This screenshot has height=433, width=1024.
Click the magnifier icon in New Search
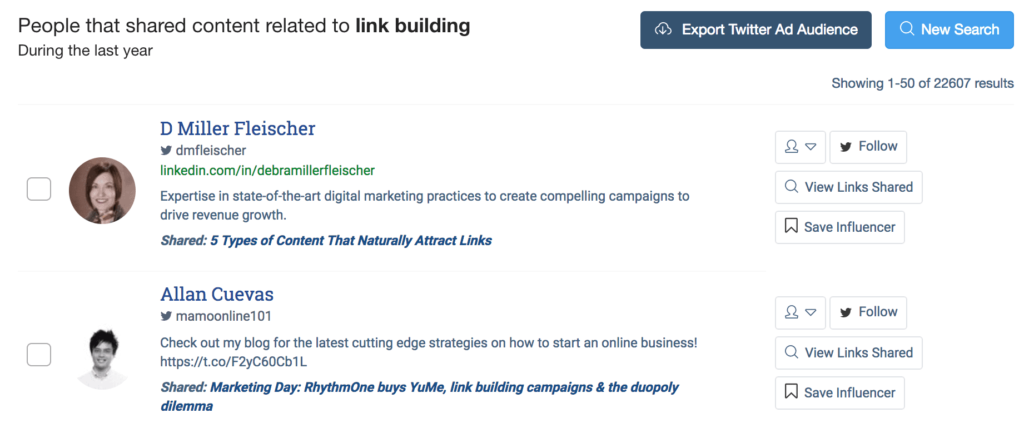(x=907, y=30)
